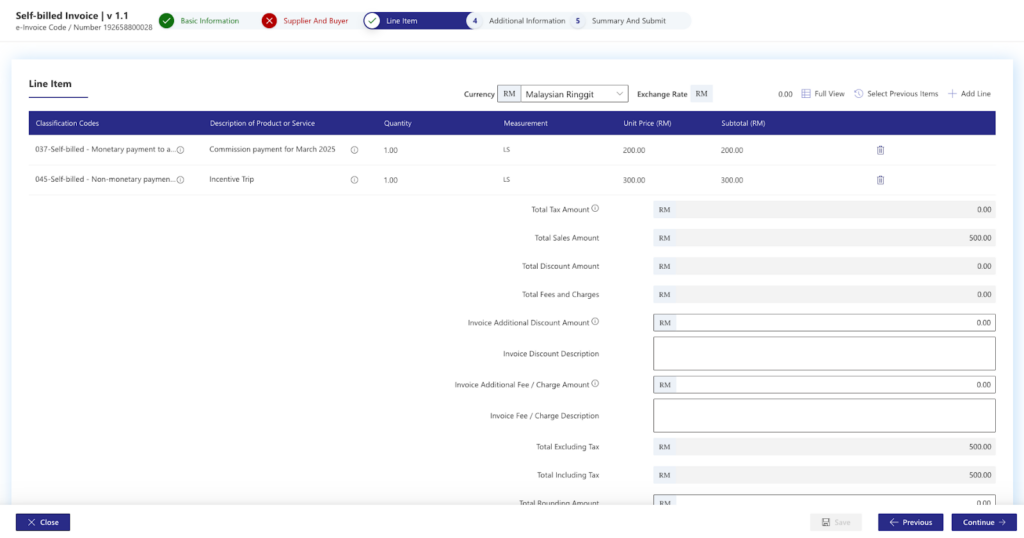Image resolution: width=1024 pixels, height=538 pixels.
Task: Open Summary And Submit step
Action: (629, 20)
